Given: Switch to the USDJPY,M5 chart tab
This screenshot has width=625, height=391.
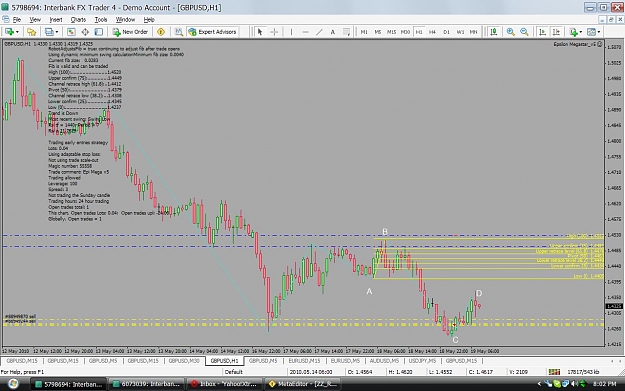Looking at the screenshot, I should pos(422,361).
